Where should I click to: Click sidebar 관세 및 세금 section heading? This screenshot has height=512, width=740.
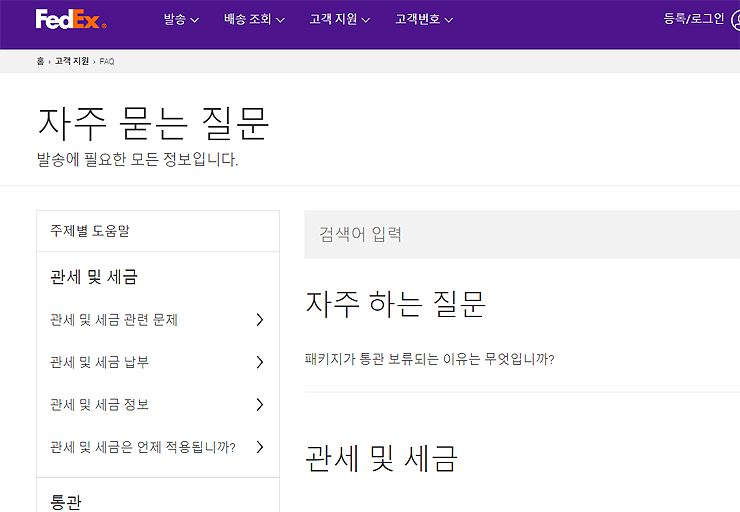point(93,277)
